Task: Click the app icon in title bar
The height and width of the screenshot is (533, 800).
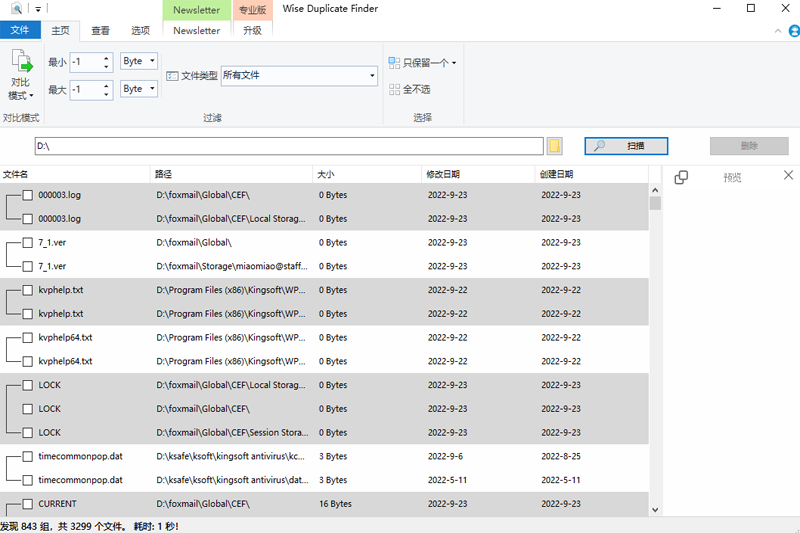Action: (16, 8)
